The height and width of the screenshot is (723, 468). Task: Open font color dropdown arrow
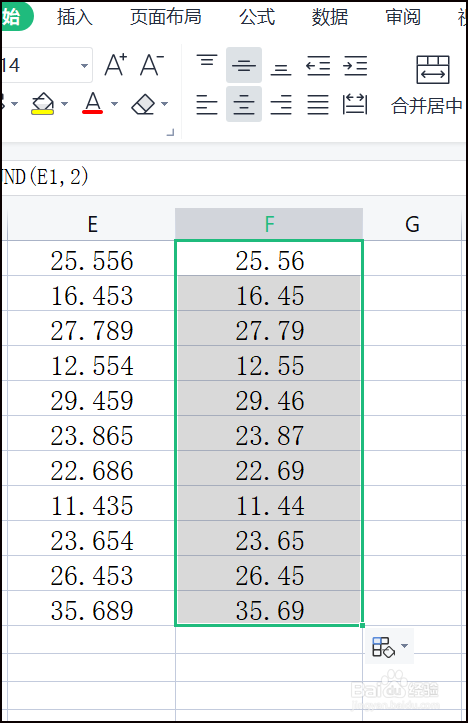114,104
